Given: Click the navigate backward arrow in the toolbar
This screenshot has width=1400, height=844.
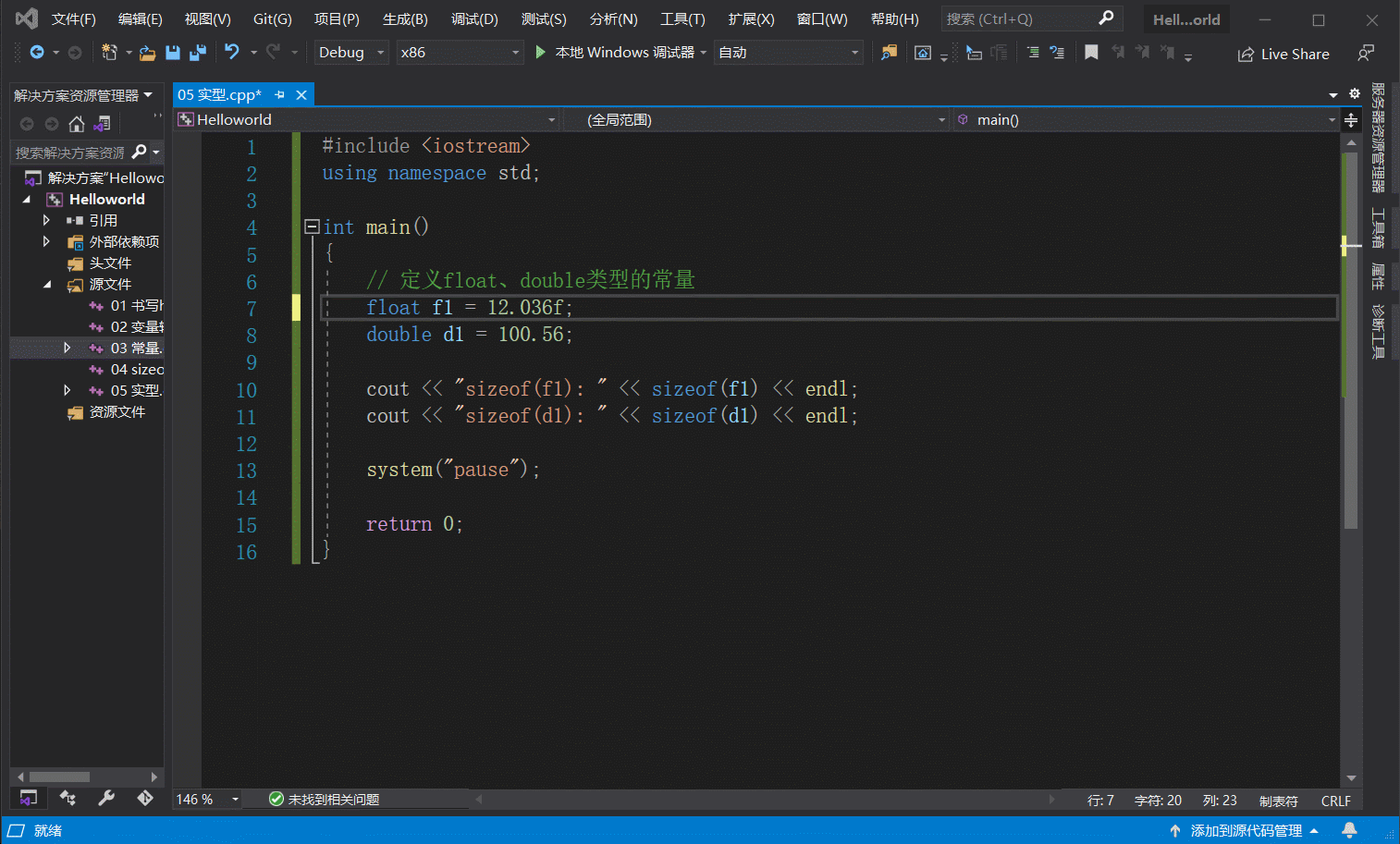Looking at the screenshot, I should pos(37,53).
